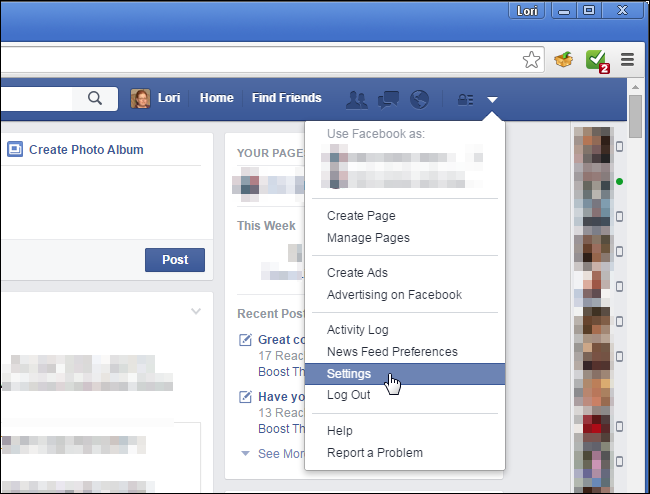Viewport: 650px width, 494px height.
Task: Click the edit icon beside 'Have yo' post
Action: [x=245, y=397]
